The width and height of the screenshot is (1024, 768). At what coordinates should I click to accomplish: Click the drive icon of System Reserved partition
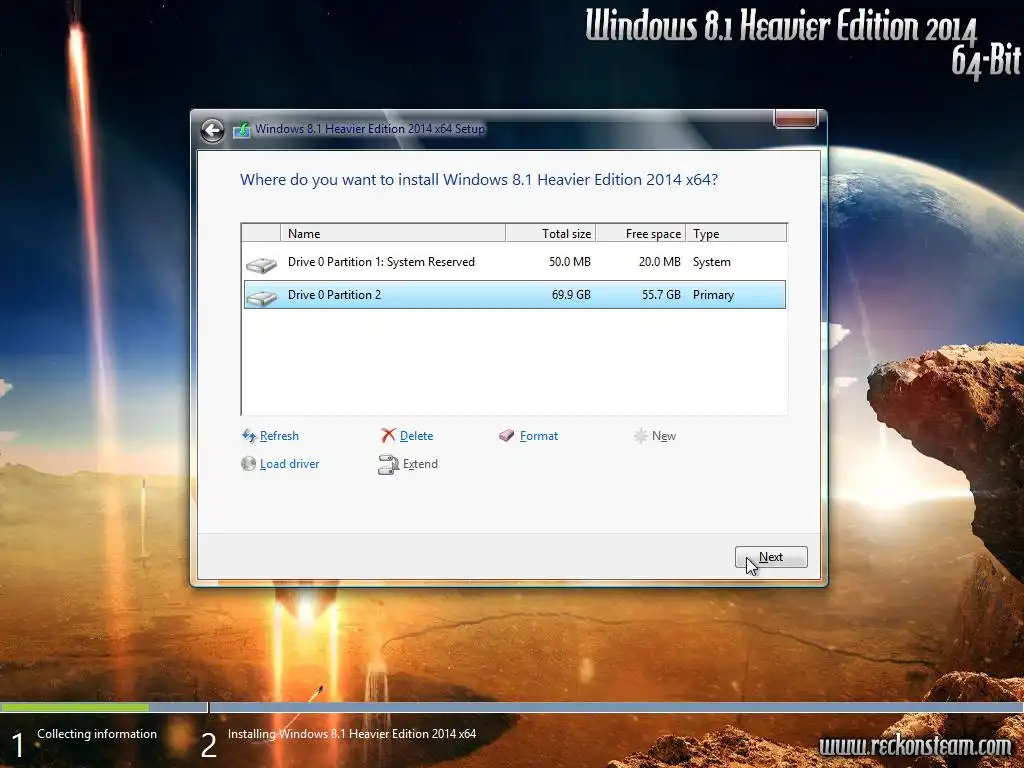click(261, 265)
